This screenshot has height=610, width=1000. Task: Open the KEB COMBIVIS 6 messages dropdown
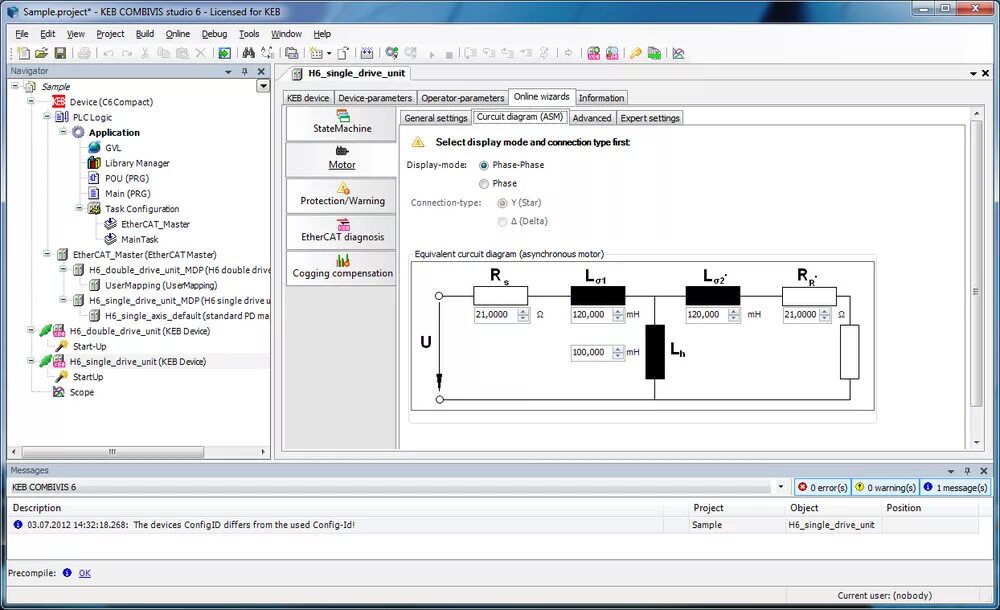[781, 487]
